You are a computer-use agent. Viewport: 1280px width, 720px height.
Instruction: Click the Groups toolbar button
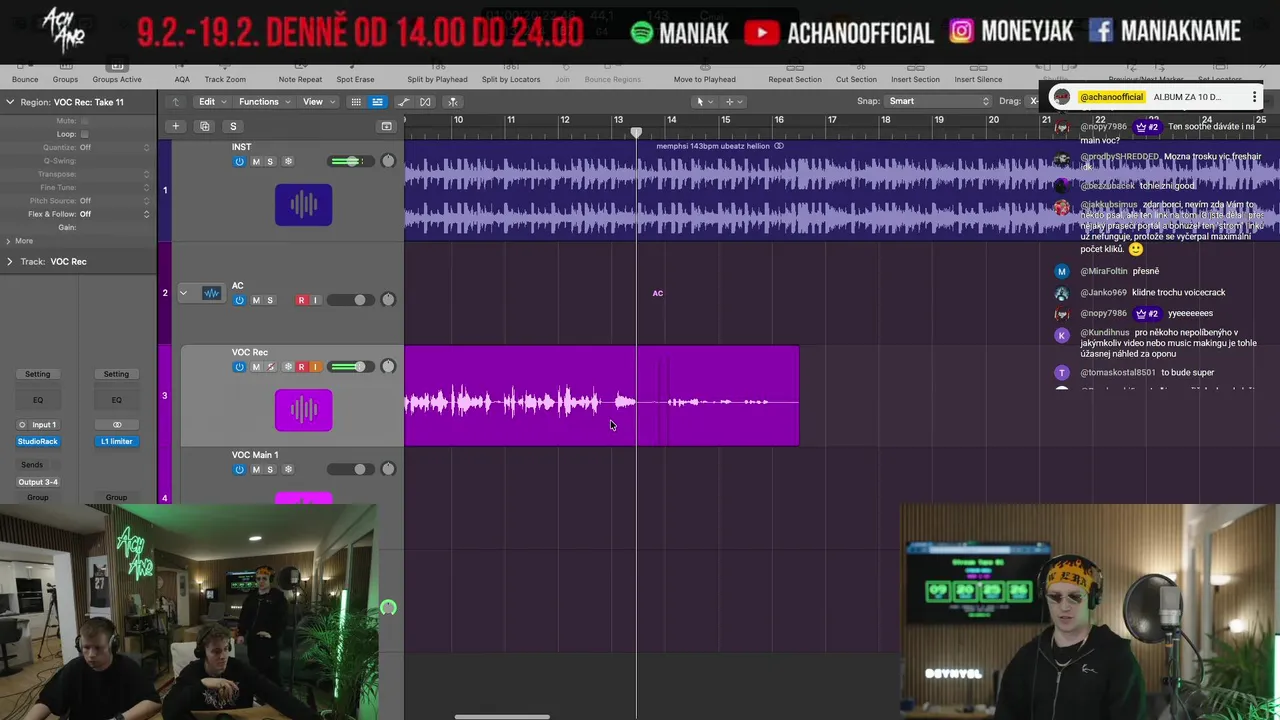[65, 79]
